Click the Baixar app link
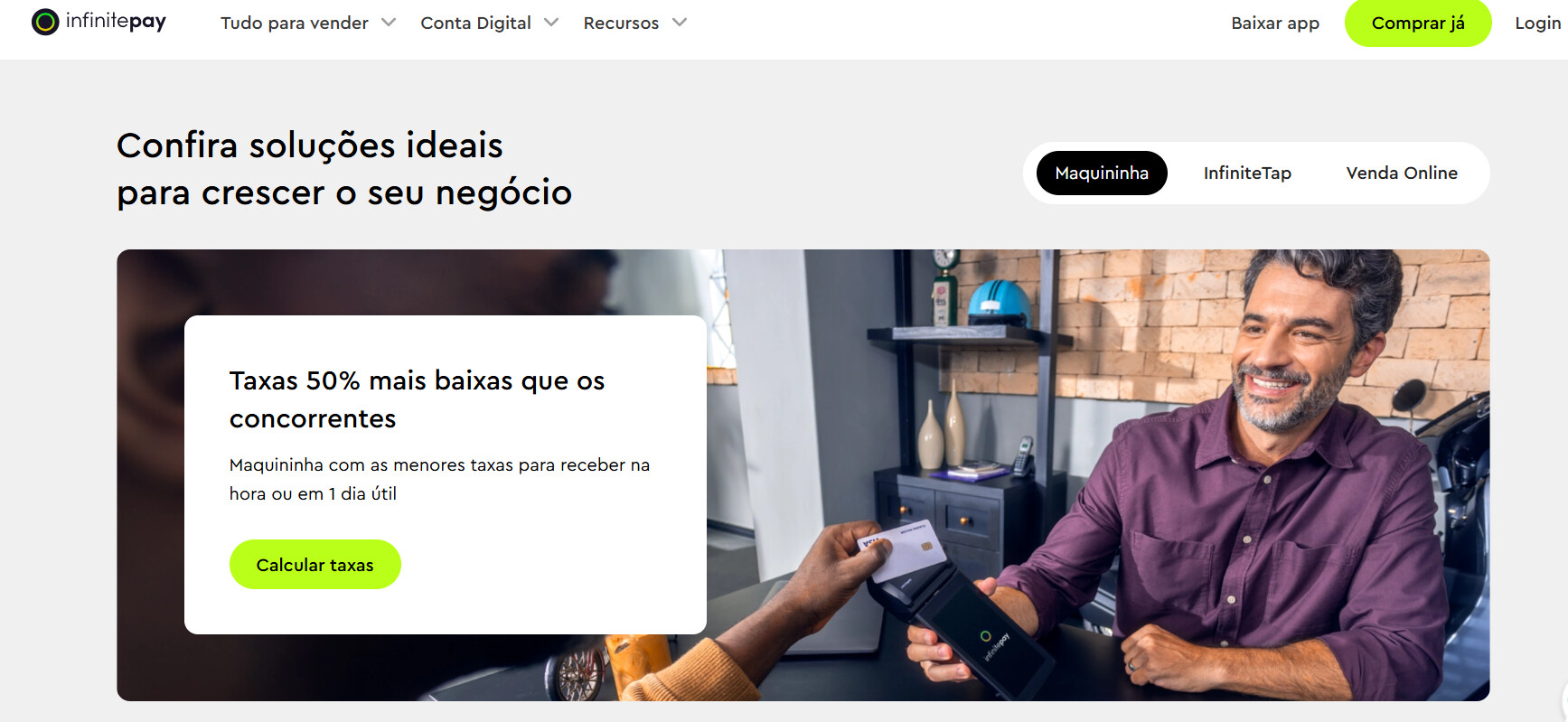The height and width of the screenshot is (722, 1568). (1275, 23)
